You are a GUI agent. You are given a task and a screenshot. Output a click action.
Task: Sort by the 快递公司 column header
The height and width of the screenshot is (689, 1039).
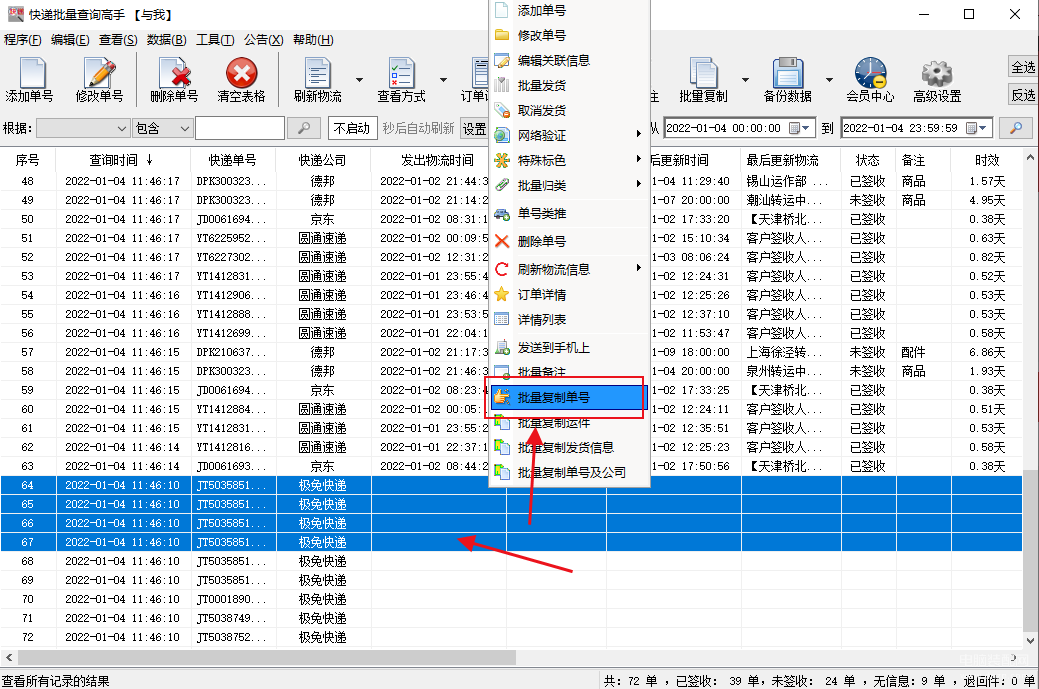323,160
